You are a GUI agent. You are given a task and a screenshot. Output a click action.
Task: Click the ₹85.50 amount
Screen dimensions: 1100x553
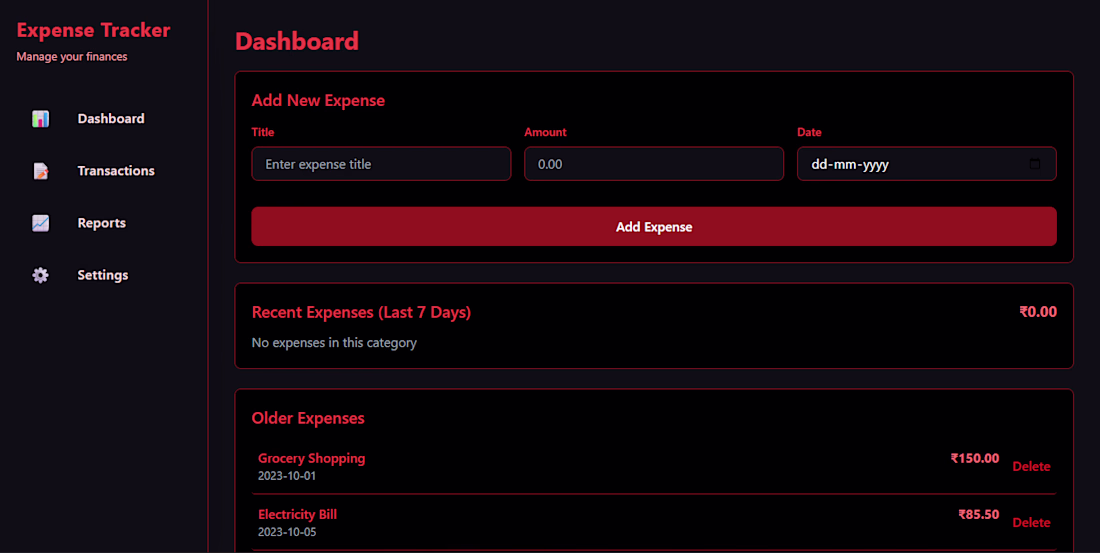pos(979,514)
